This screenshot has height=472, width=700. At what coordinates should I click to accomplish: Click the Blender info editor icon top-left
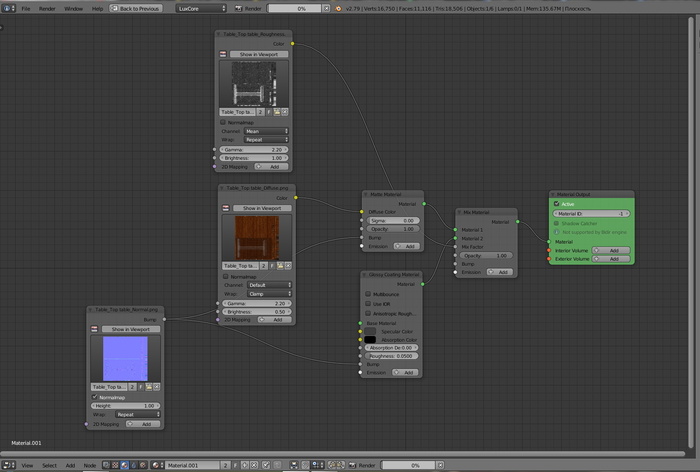click(8, 8)
